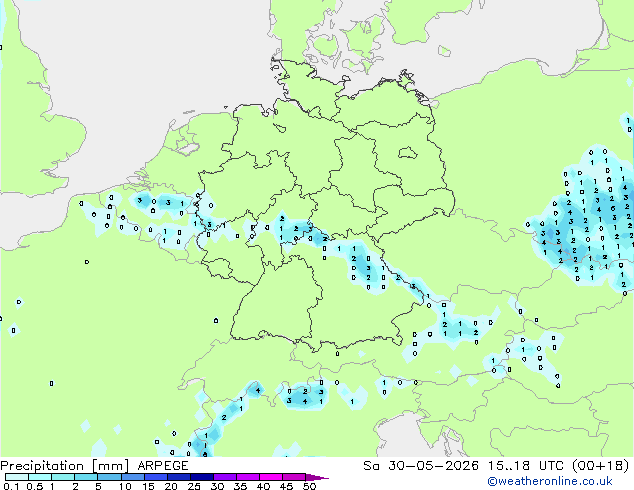Click the '20' legend scale label
Image resolution: width=634 pixels, height=490 pixels.
(171, 486)
